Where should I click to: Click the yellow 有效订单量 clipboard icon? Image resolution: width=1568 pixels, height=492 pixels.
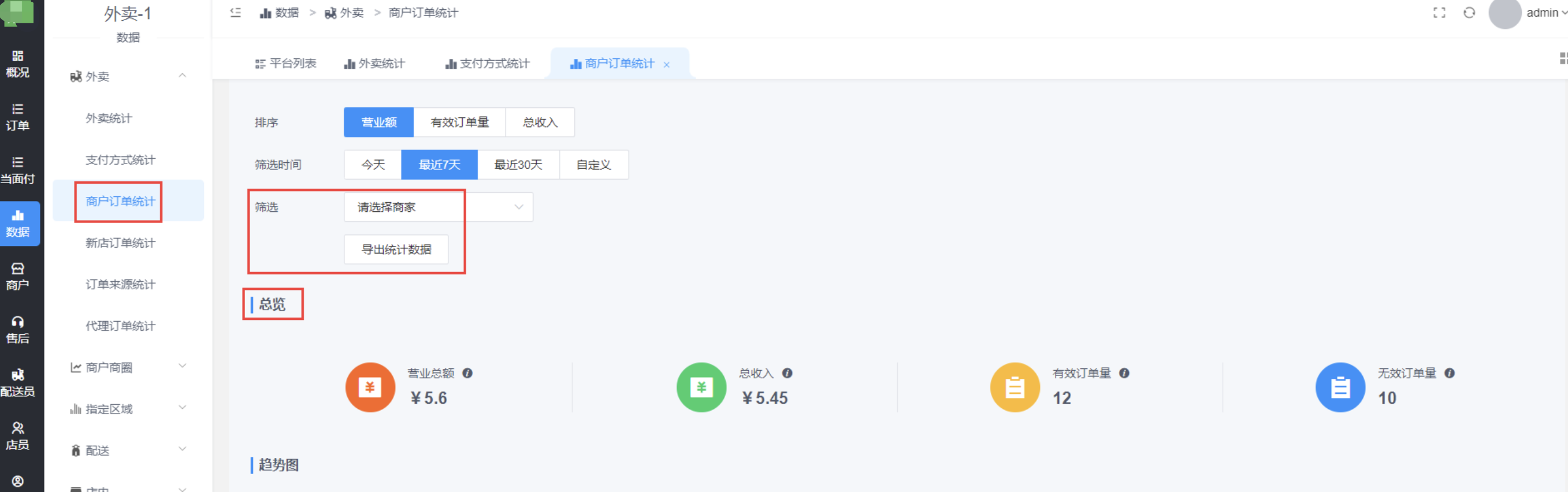pyautogui.click(x=1015, y=387)
